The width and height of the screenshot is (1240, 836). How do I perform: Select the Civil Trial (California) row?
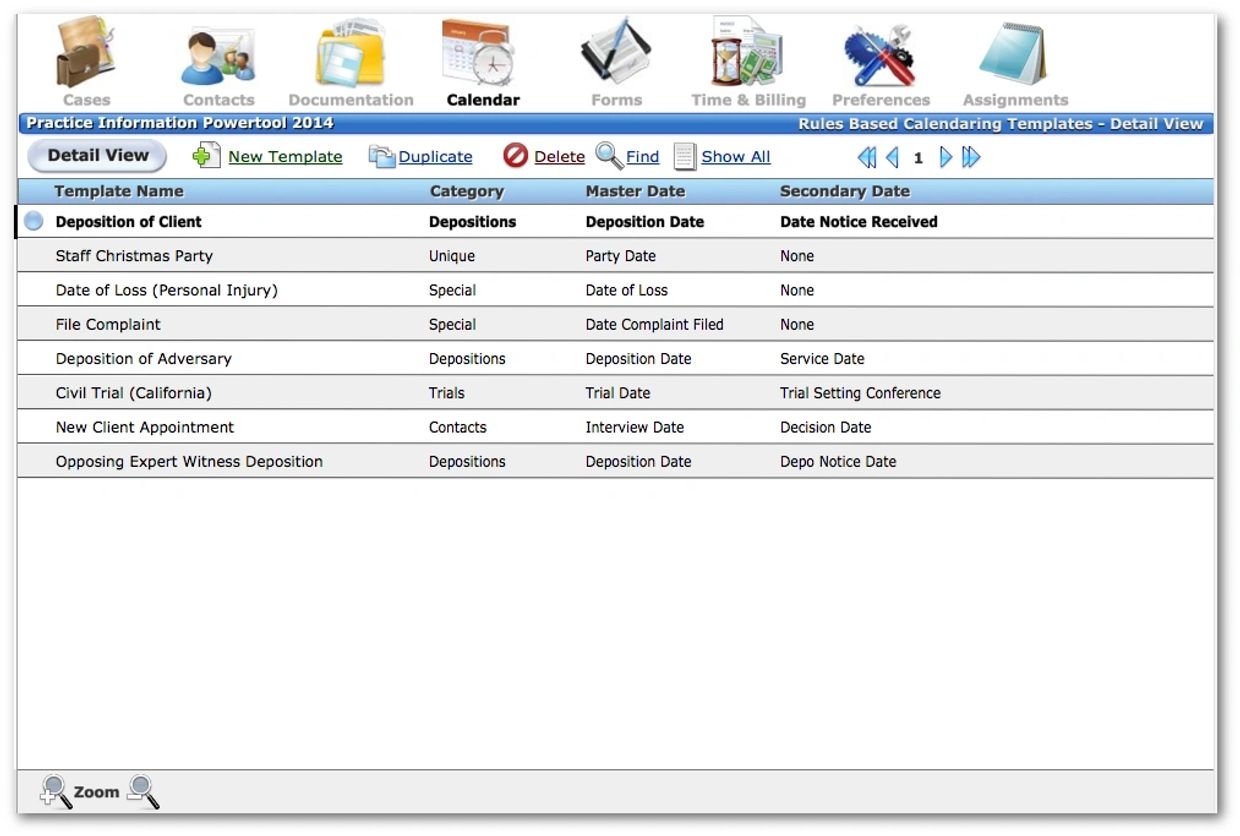[x=134, y=393]
